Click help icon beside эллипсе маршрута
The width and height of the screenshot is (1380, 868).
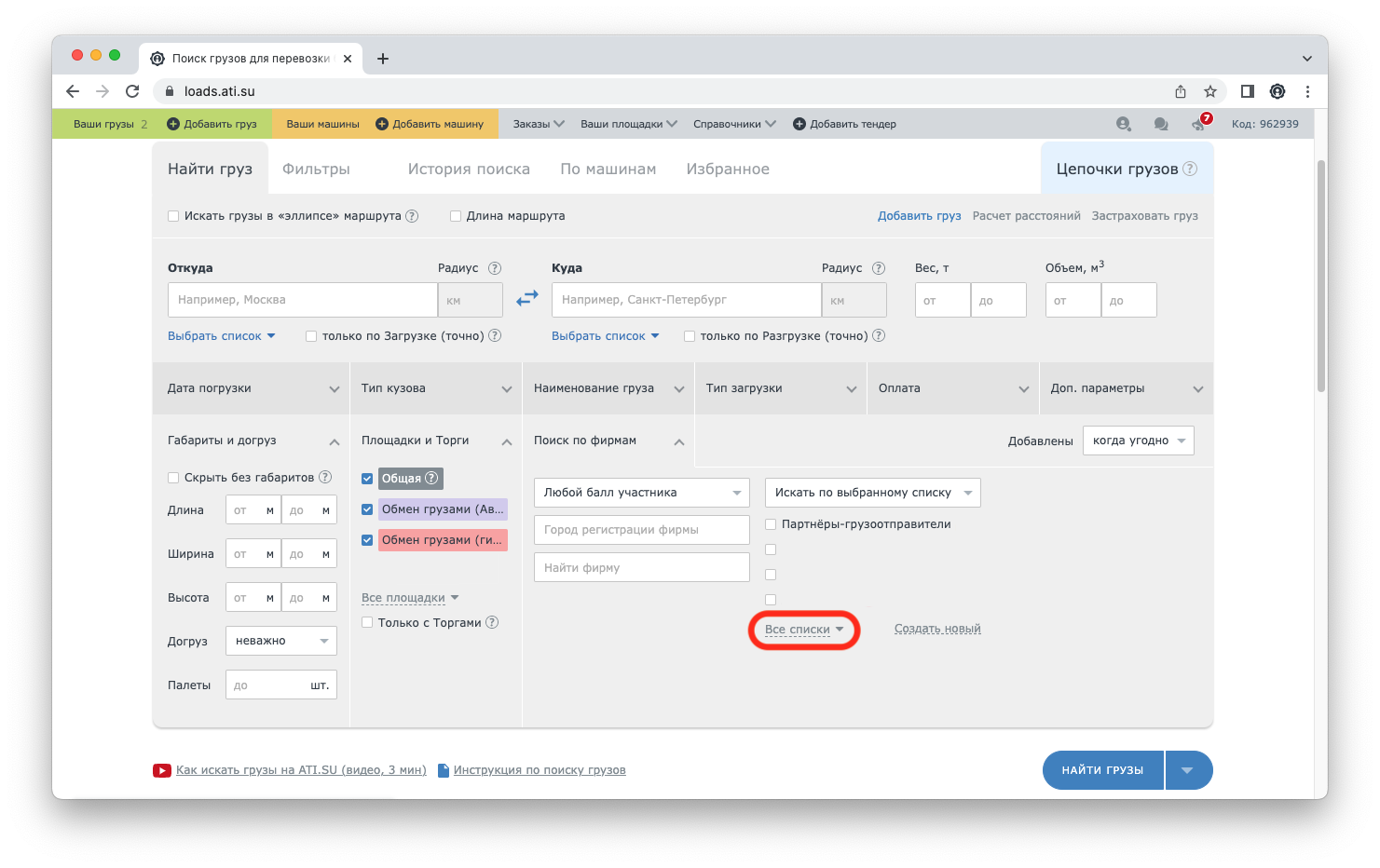pos(412,216)
